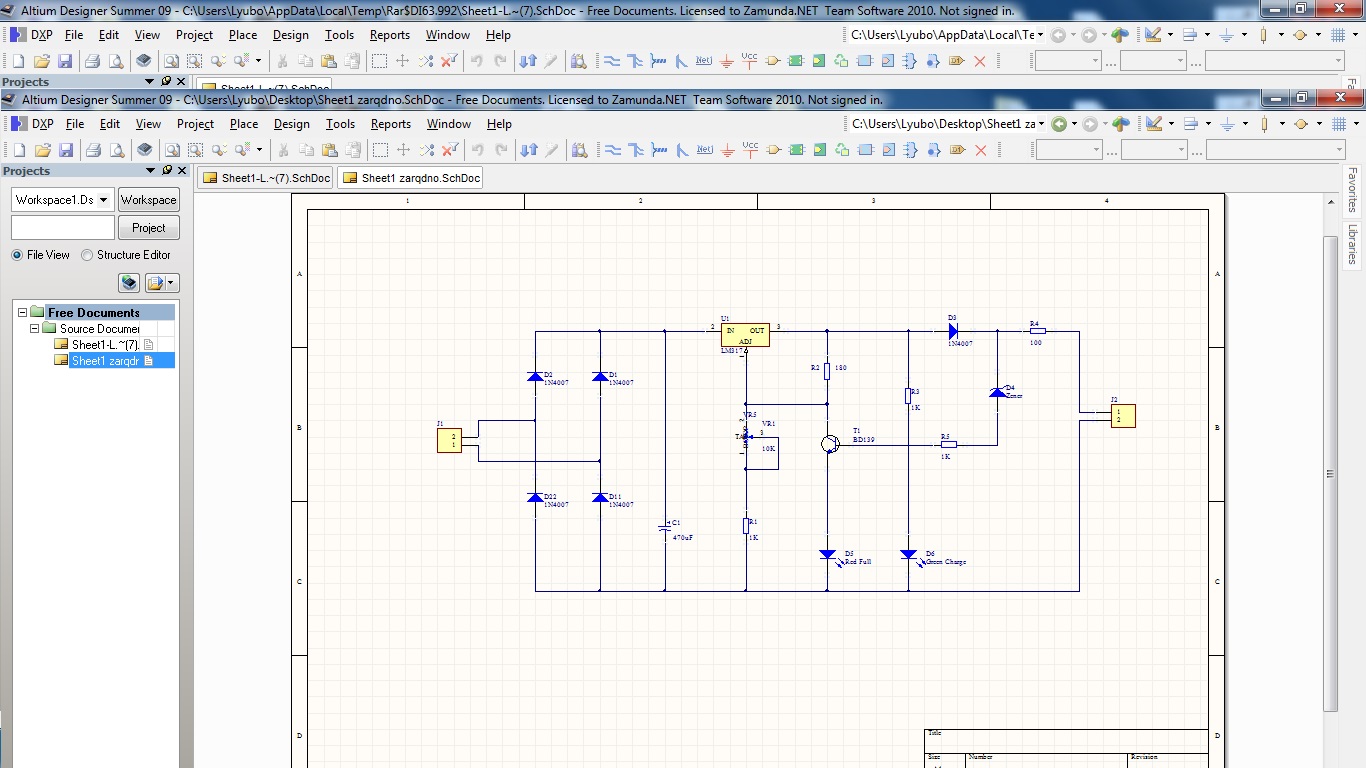Click the compile layers icon in Projects panel

[x=129, y=283]
